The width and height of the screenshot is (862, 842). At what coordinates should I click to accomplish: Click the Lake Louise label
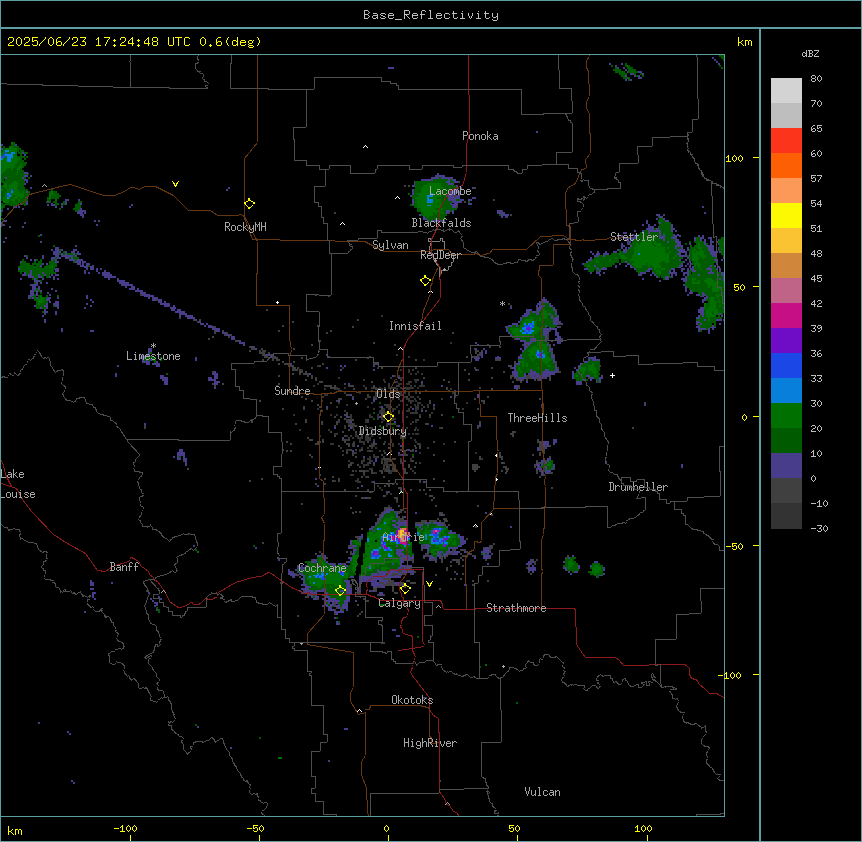point(18,484)
